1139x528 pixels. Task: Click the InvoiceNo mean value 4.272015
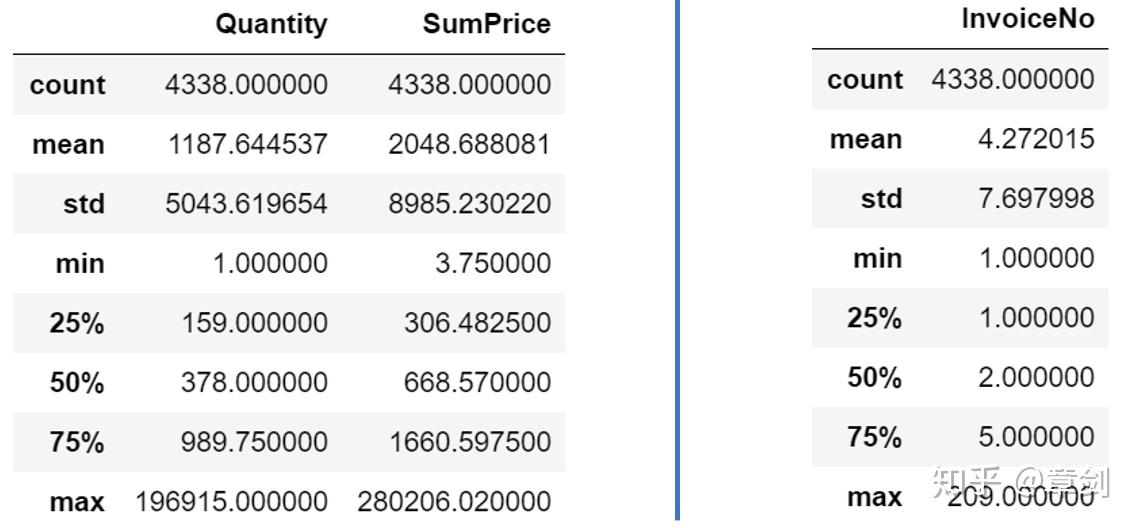click(1036, 139)
